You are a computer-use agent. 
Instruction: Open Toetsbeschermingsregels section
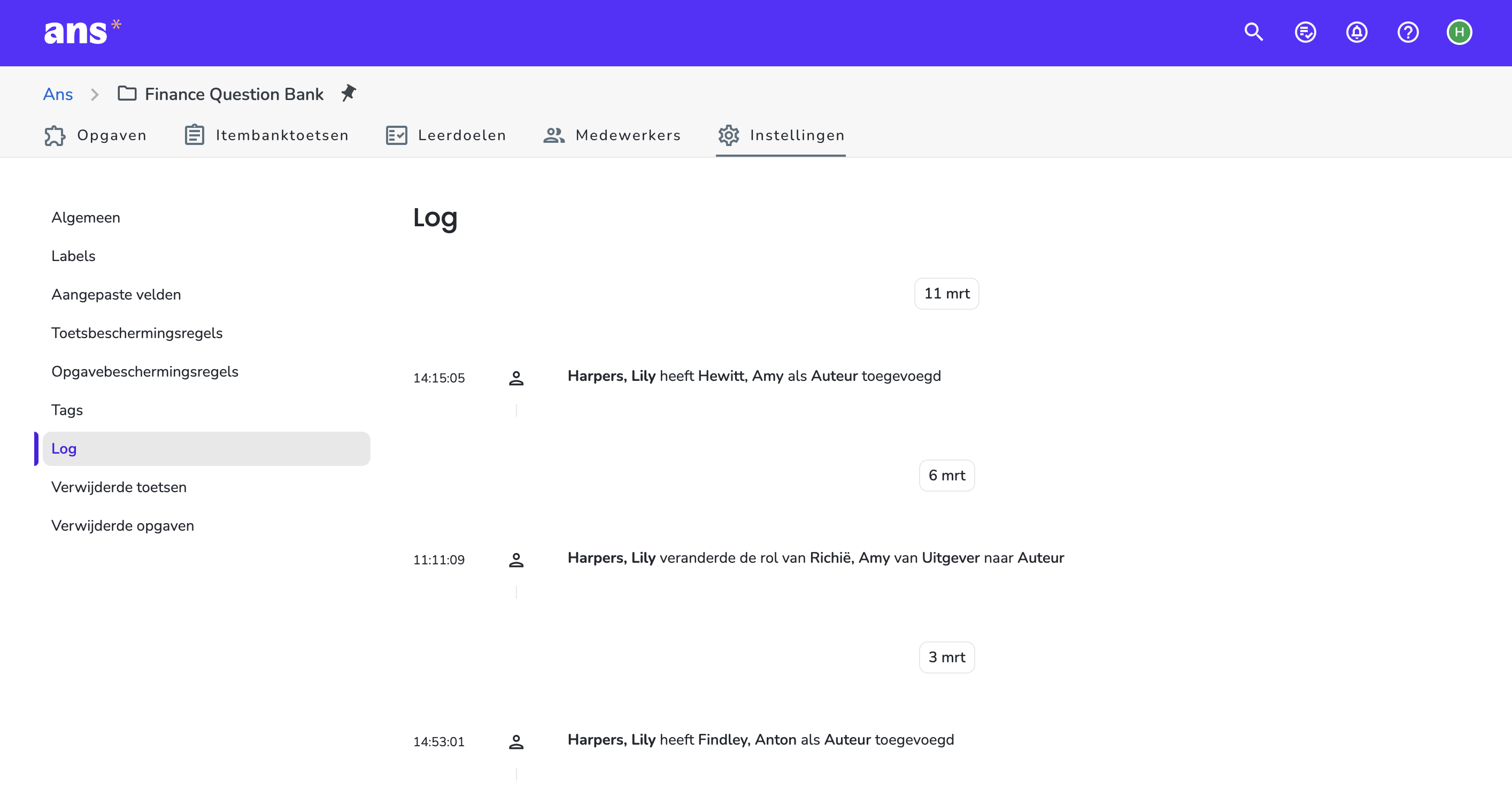pos(206,333)
